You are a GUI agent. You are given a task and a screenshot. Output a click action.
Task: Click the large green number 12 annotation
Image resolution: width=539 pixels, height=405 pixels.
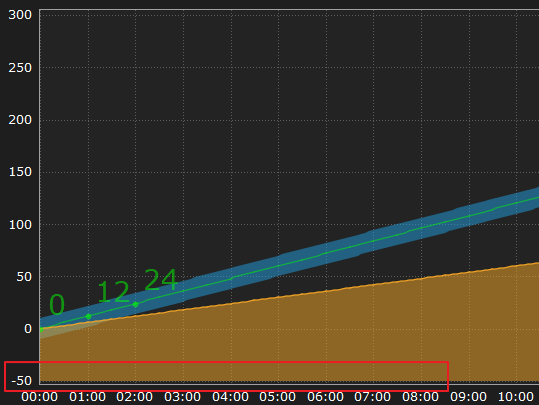click(113, 292)
